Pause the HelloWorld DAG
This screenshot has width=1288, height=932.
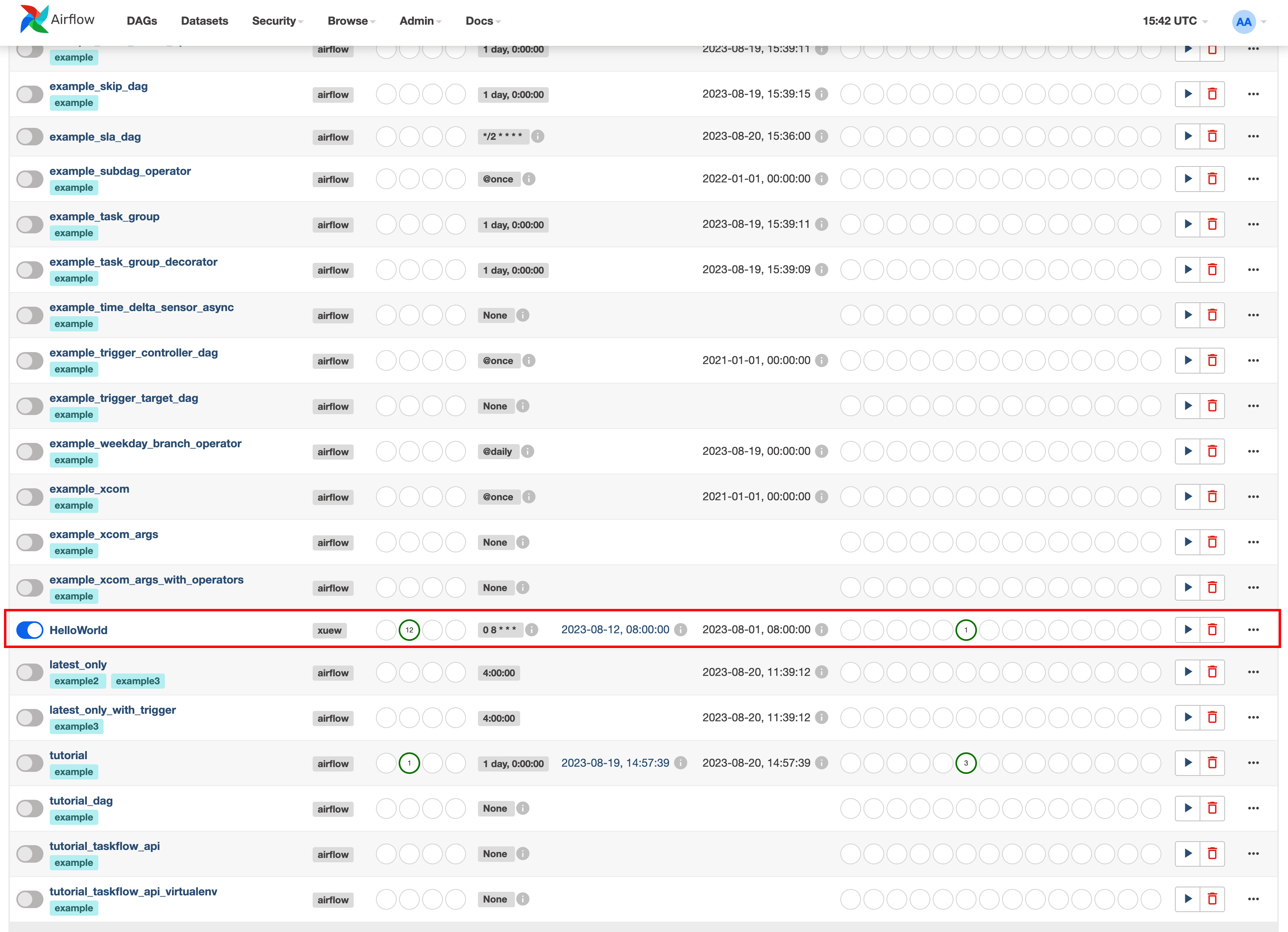point(29,630)
